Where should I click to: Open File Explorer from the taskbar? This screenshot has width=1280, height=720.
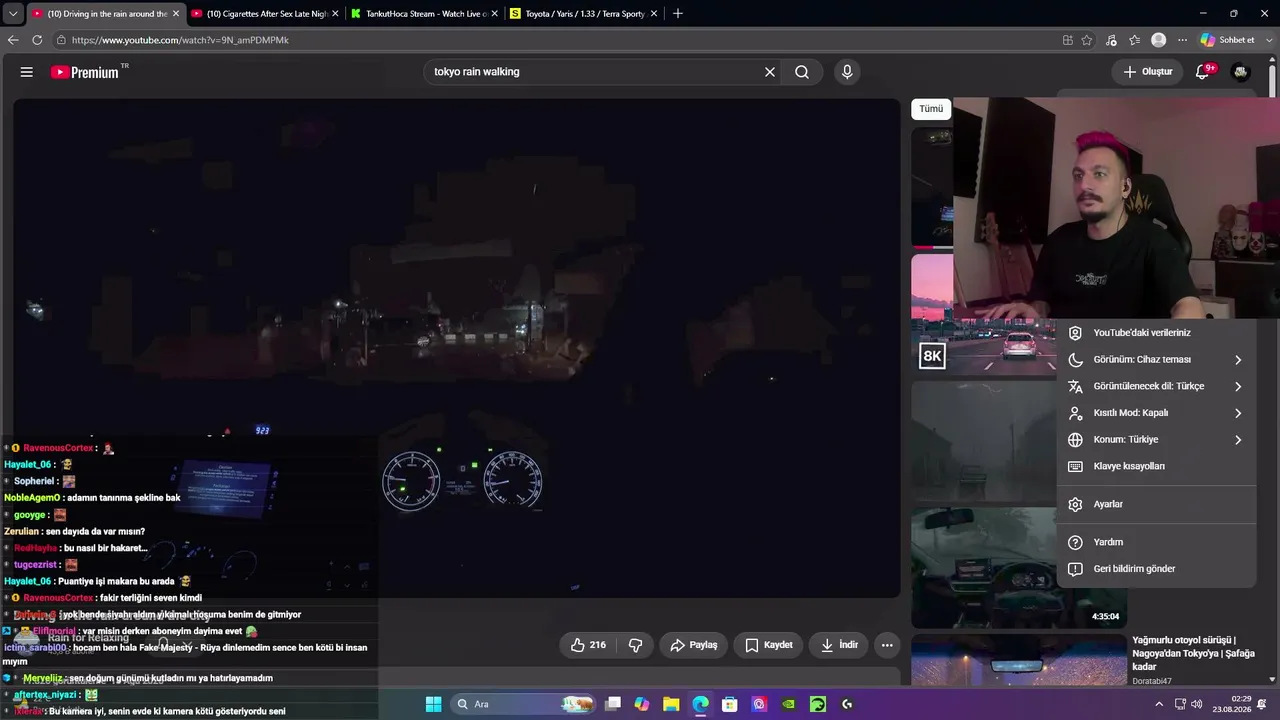[671, 704]
